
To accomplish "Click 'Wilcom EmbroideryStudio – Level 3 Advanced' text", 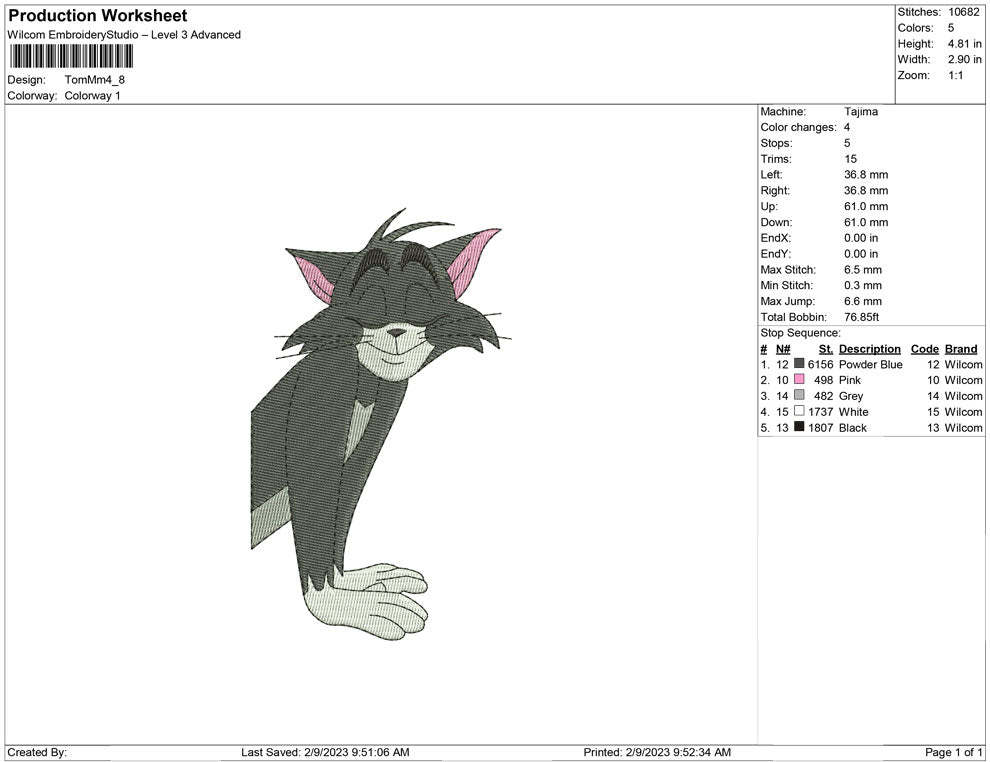I will click(124, 35).
